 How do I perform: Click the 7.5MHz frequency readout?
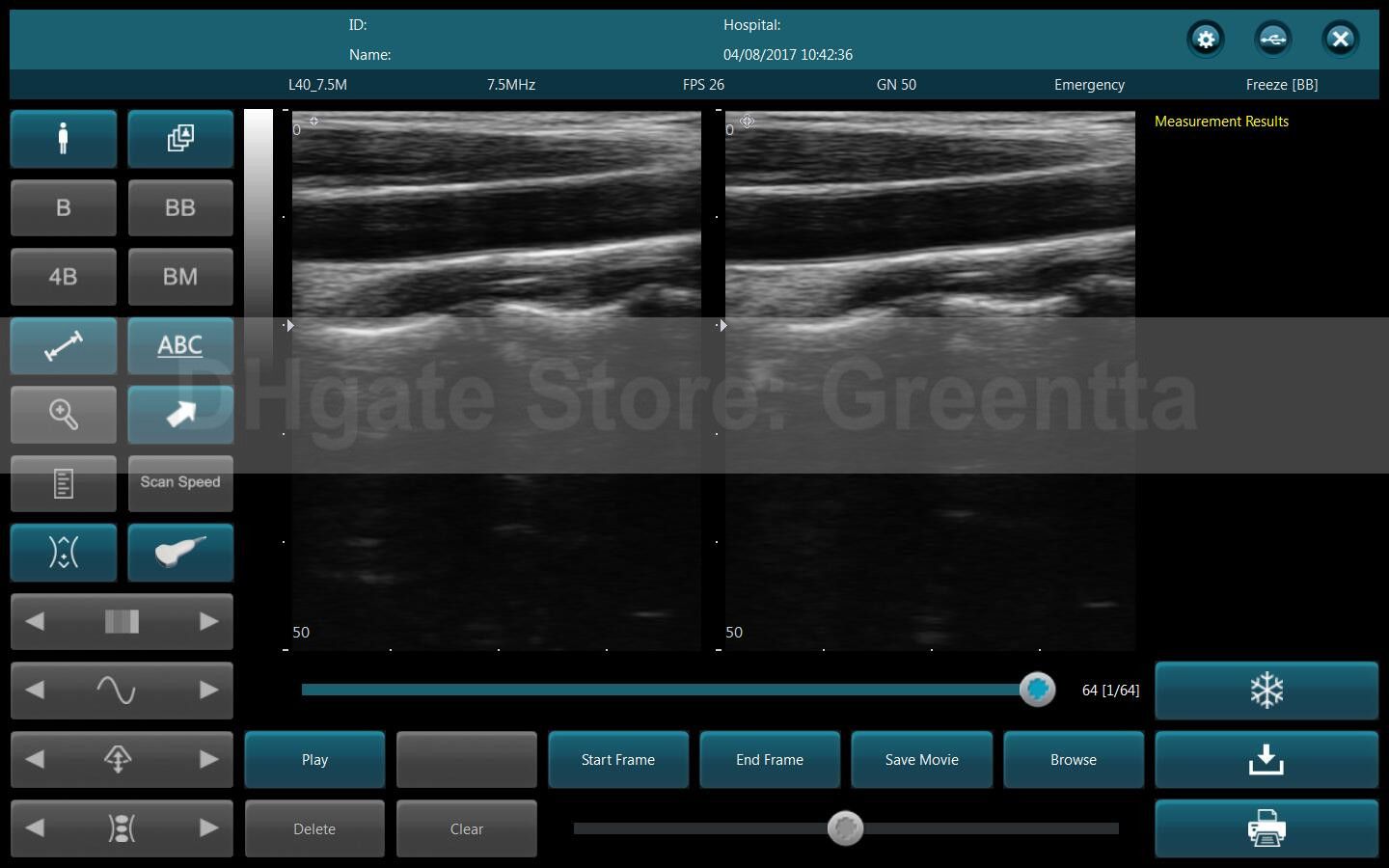pyautogui.click(x=511, y=85)
